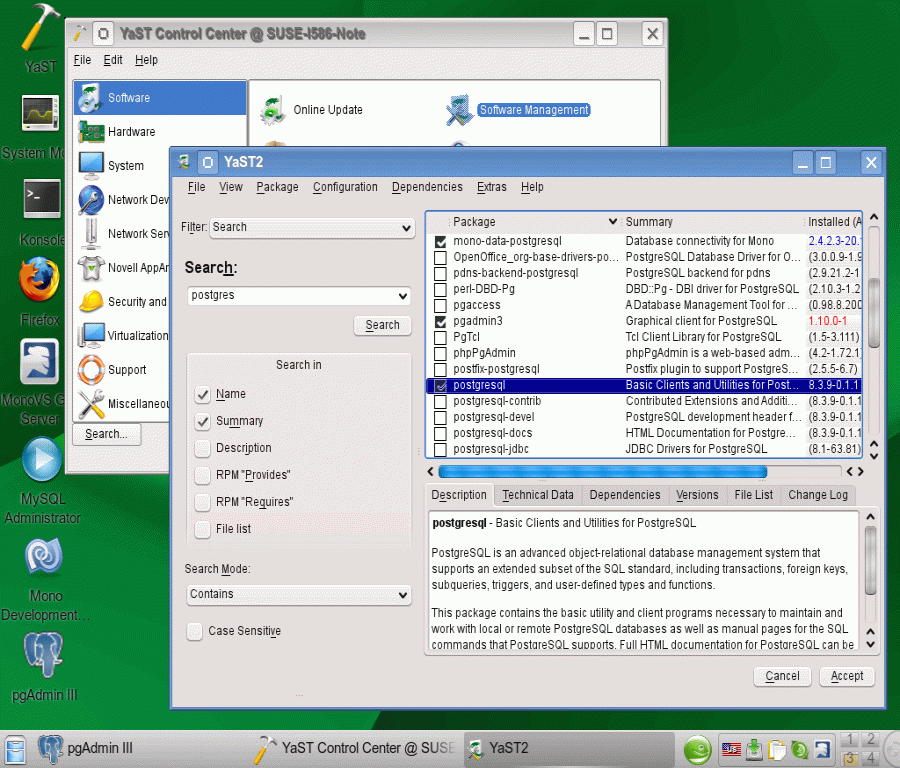Check the postgresql-contrib package checkbox
Screen dimensions: 900x768
[440, 401]
